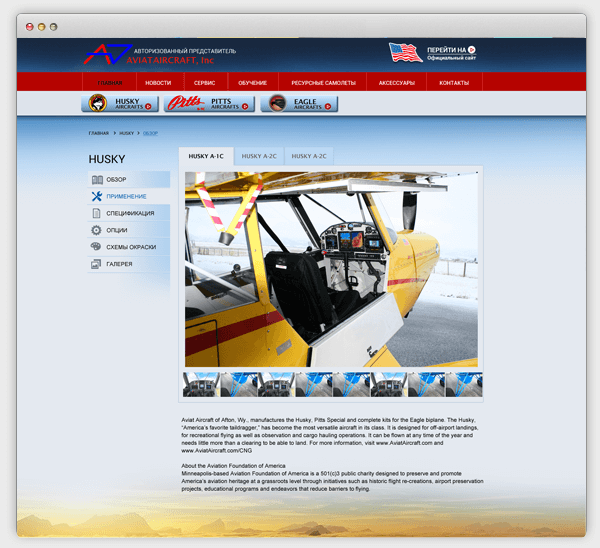This screenshot has height=548, width=600.
Task: Click the EAGLE AIRCRAFTS button
Action: tap(299, 103)
